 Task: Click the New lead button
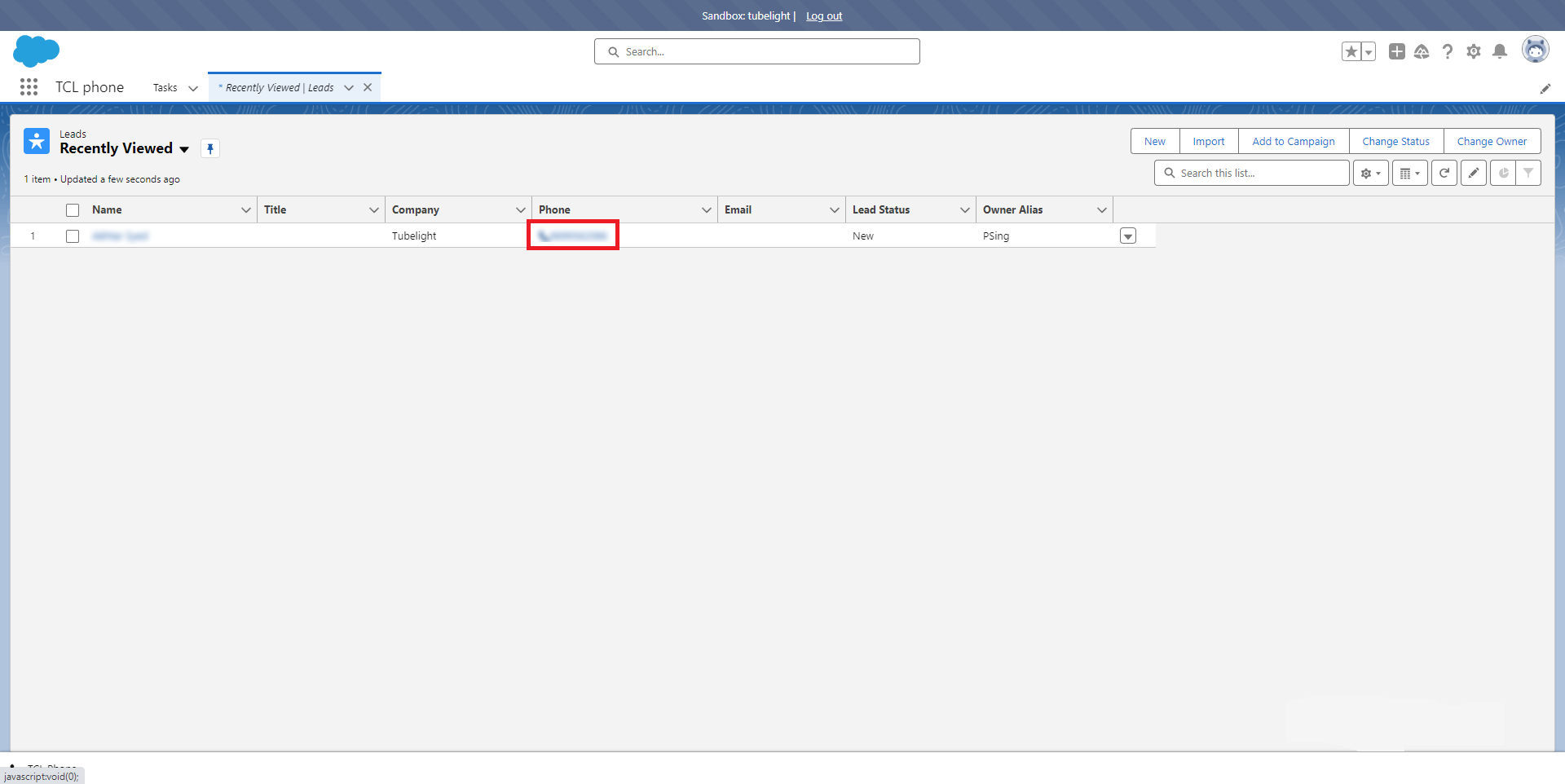(1154, 141)
